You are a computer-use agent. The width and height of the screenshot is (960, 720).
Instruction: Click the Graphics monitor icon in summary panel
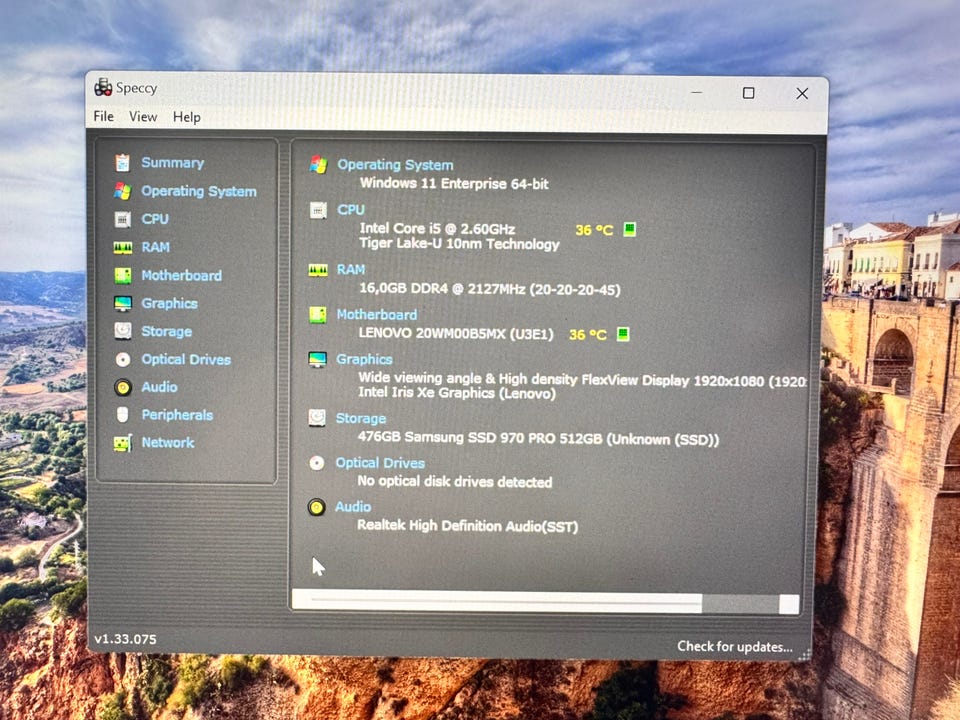[x=317, y=359]
